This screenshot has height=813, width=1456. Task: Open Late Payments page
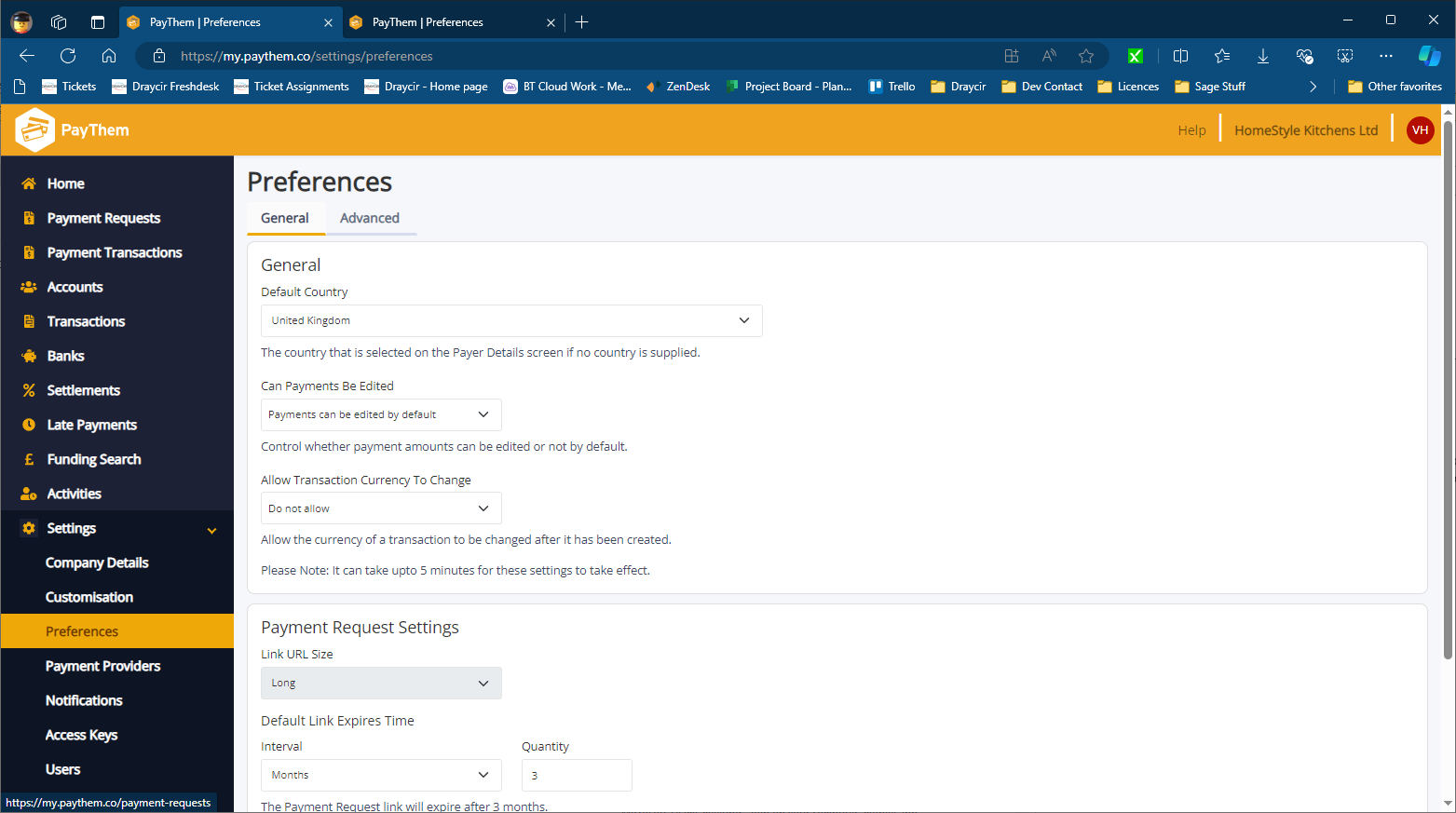coord(91,425)
